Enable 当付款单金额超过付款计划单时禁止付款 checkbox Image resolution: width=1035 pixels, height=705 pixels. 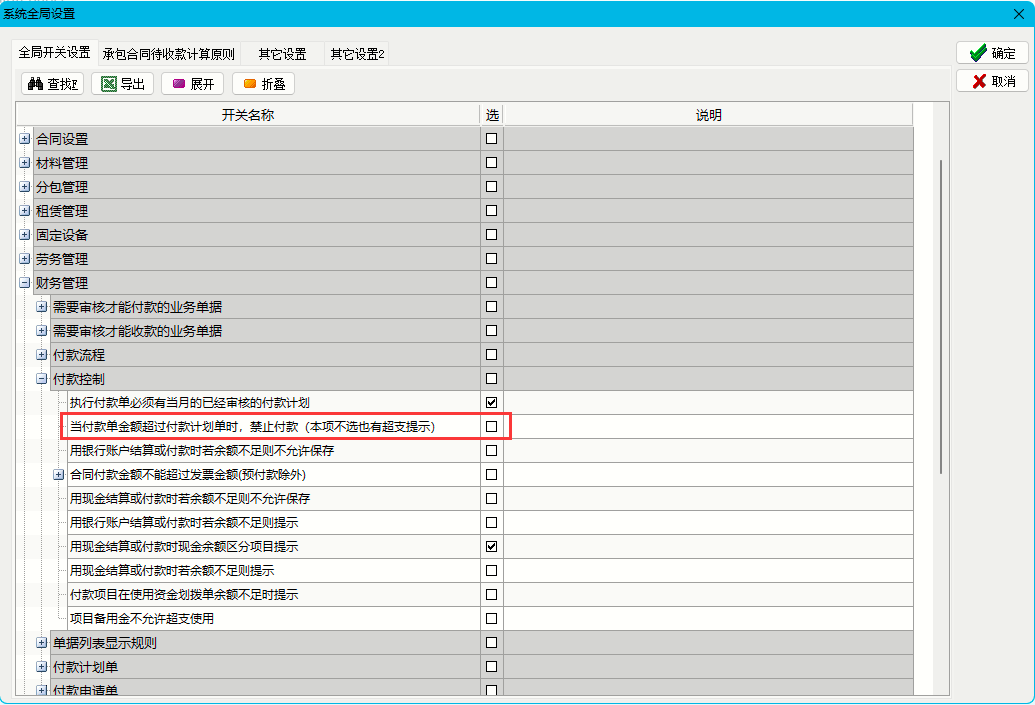[x=491, y=427]
